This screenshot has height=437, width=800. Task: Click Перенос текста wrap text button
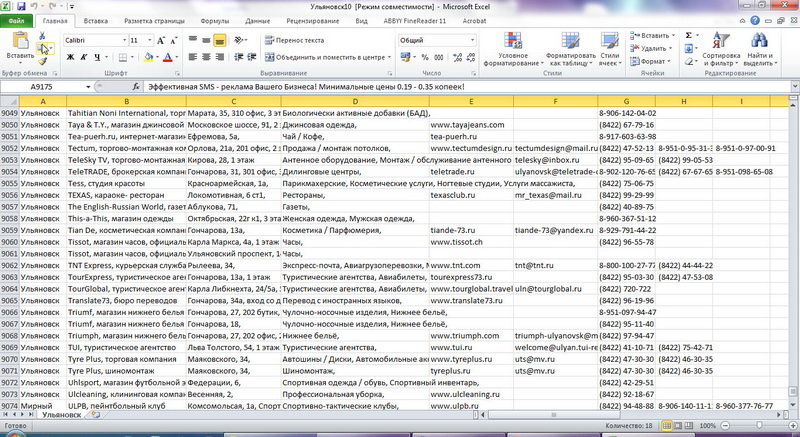click(x=294, y=40)
